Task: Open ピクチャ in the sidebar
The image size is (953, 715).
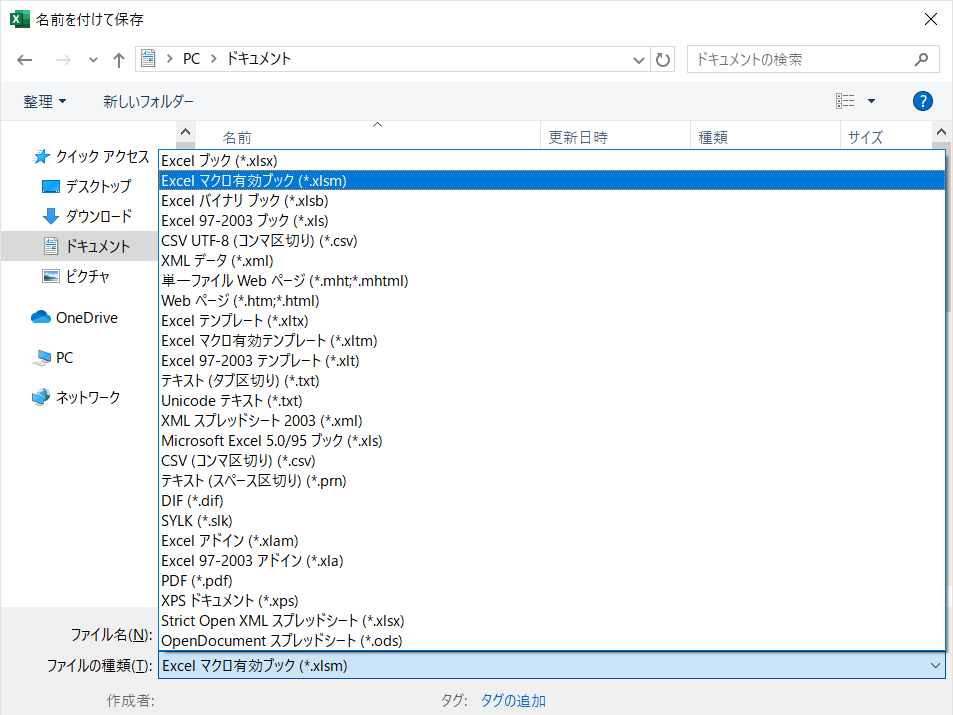Action: 76,276
